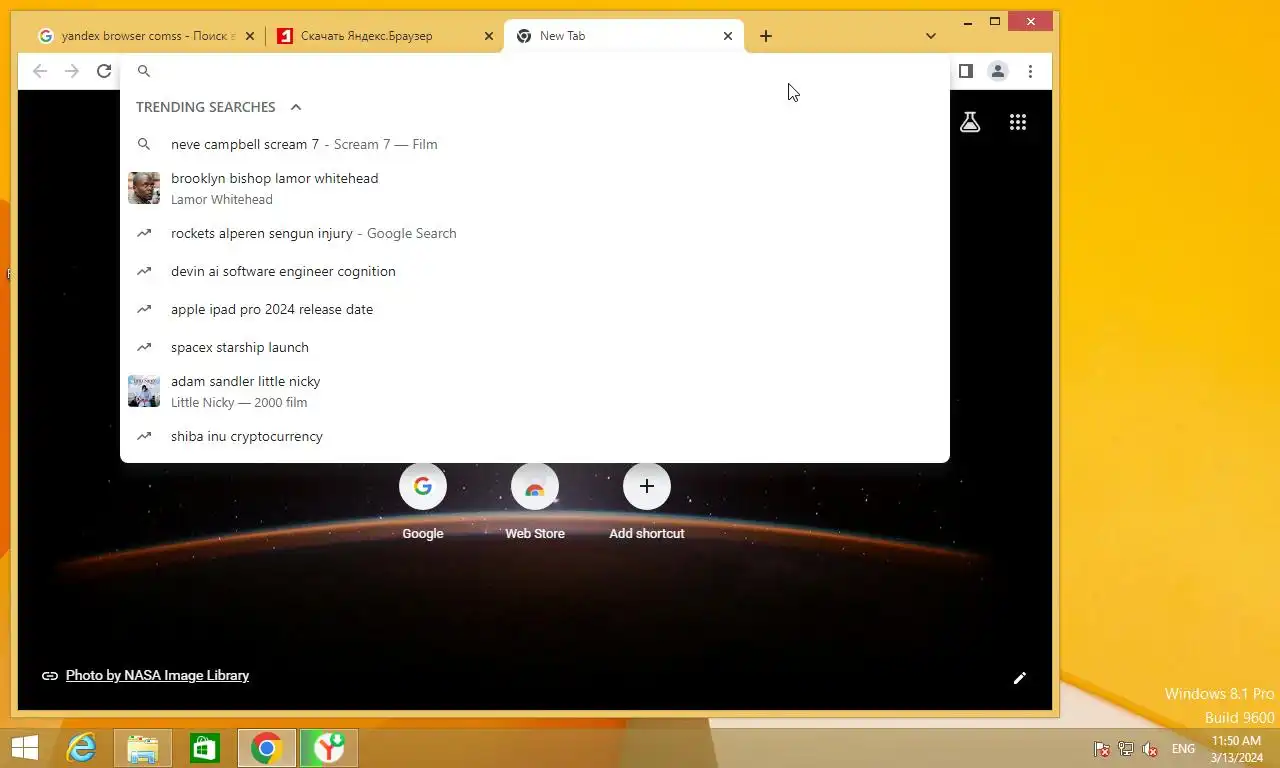The width and height of the screenshot is (1280, 768).
Task: Switch to yandex browser comss tab
Action: [x=145, y=36]
